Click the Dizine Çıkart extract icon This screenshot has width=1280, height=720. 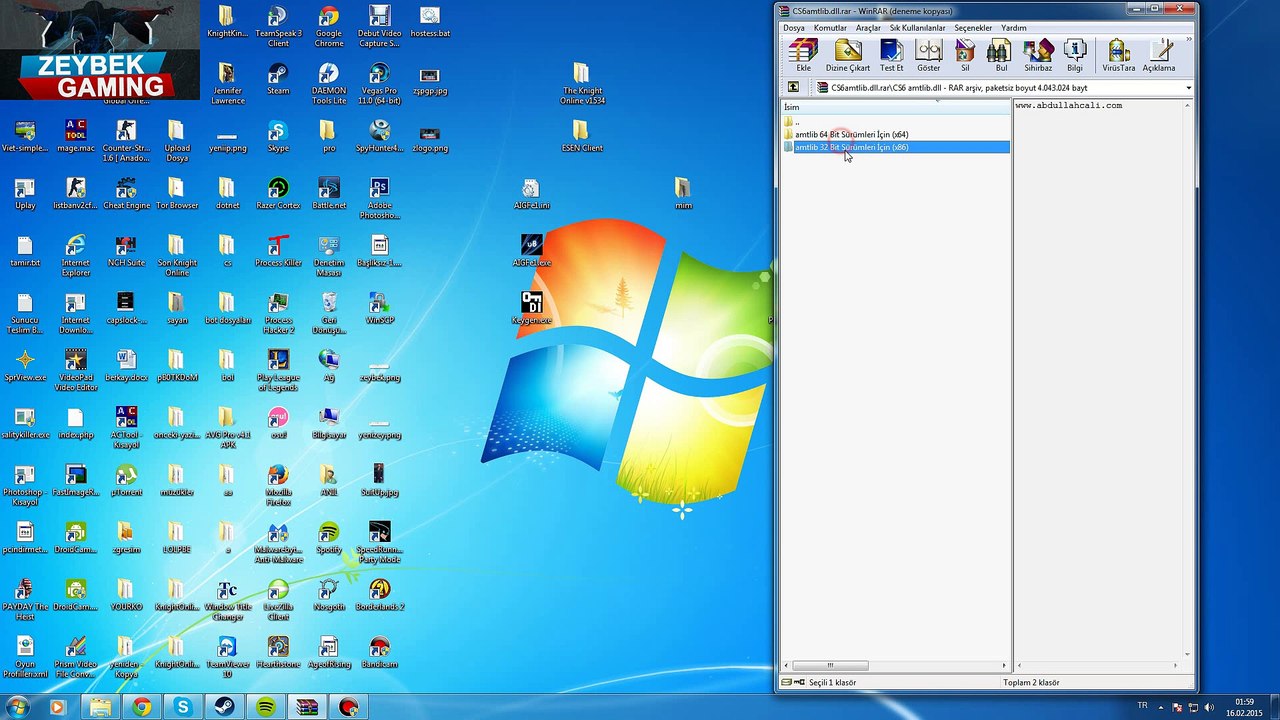pyautogui.click(x=847, y=56)
